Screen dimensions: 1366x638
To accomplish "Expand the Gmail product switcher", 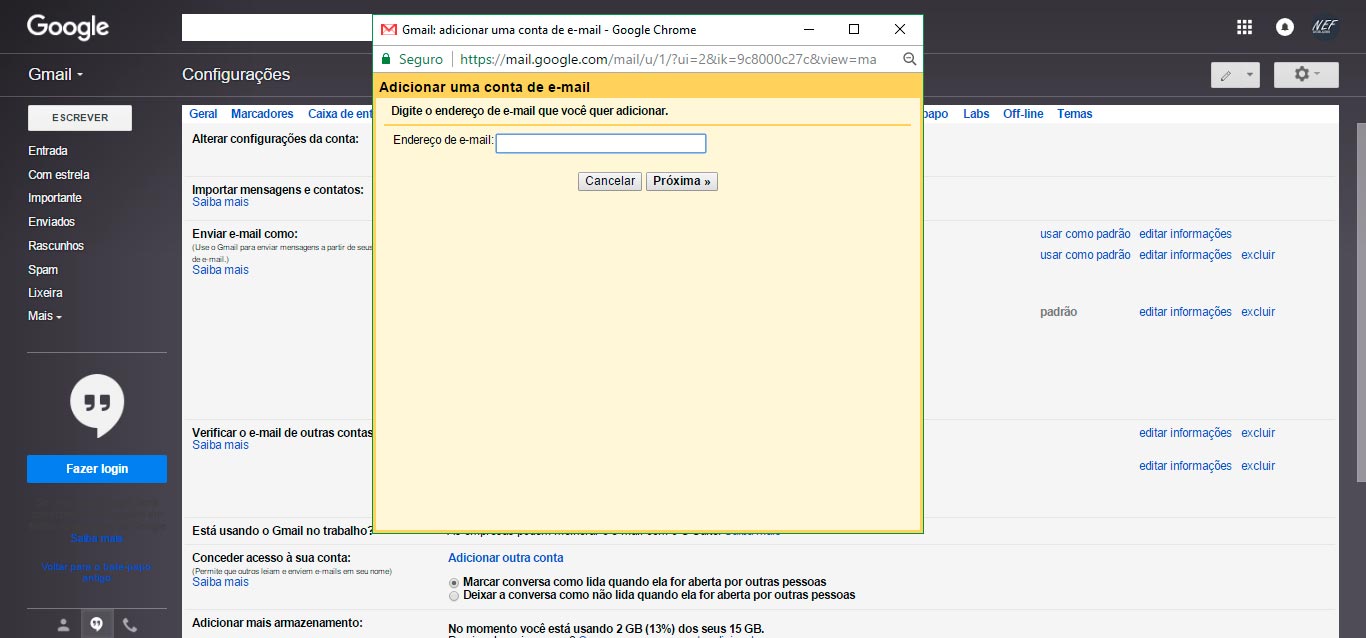I will [56, 74].
